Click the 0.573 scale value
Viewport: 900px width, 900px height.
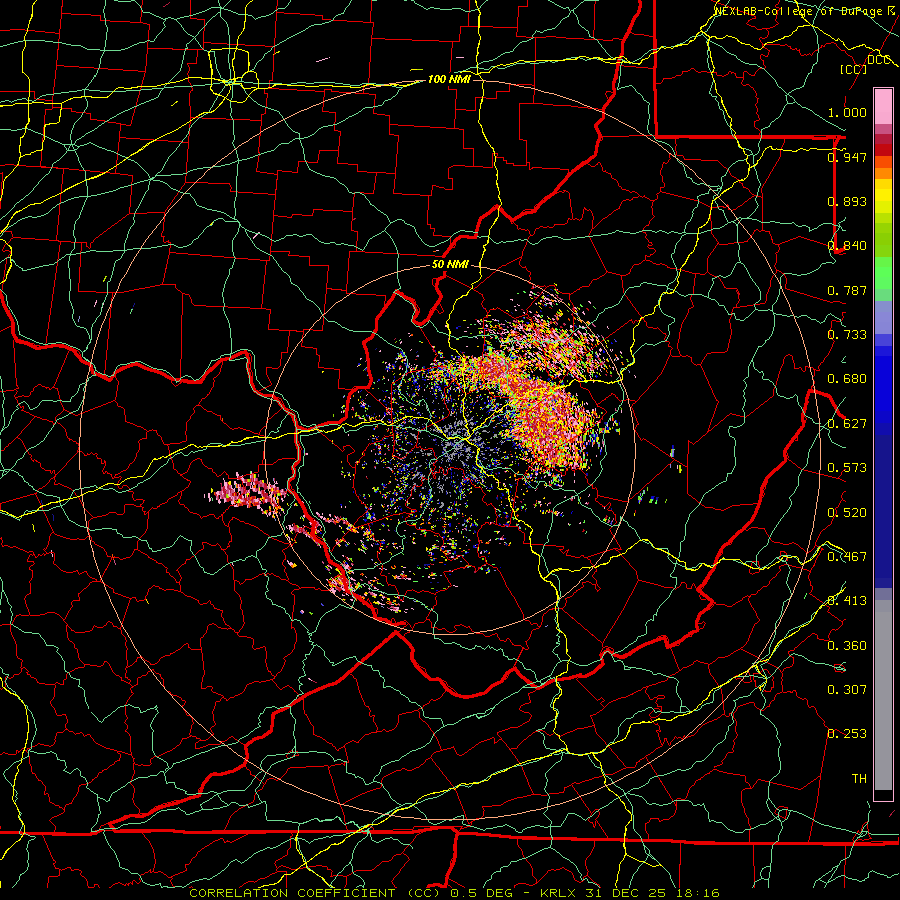847,468
